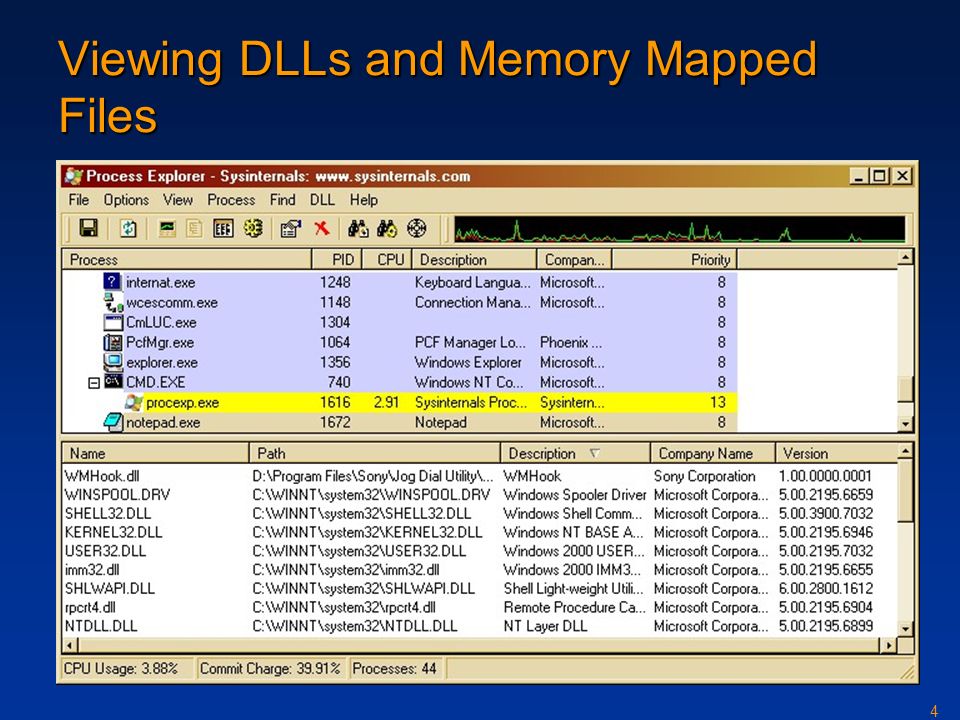Image resolution: width=960 pixels, height=720 pixels.
Task: Open the Find menu
Action: (282, 200)
